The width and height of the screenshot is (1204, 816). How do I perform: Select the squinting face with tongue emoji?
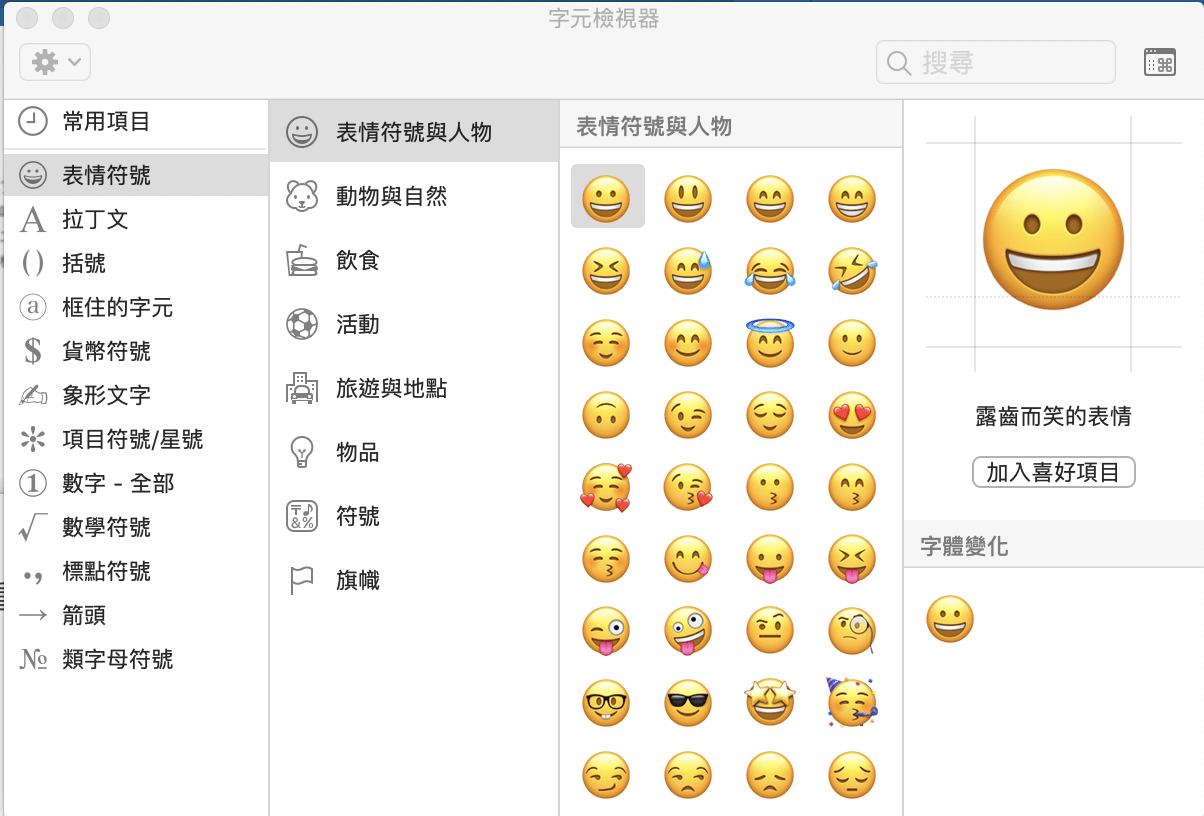tap(853, 560)
